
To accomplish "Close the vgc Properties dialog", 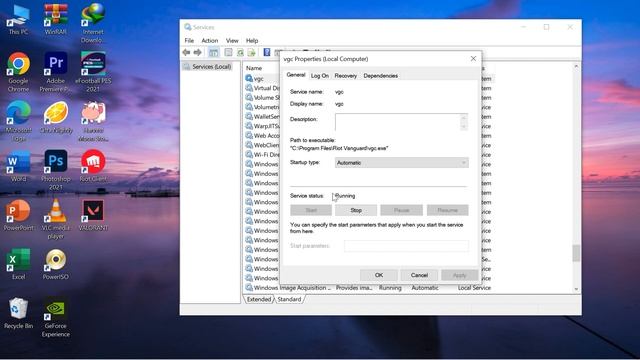I will [x=473, y=59].
